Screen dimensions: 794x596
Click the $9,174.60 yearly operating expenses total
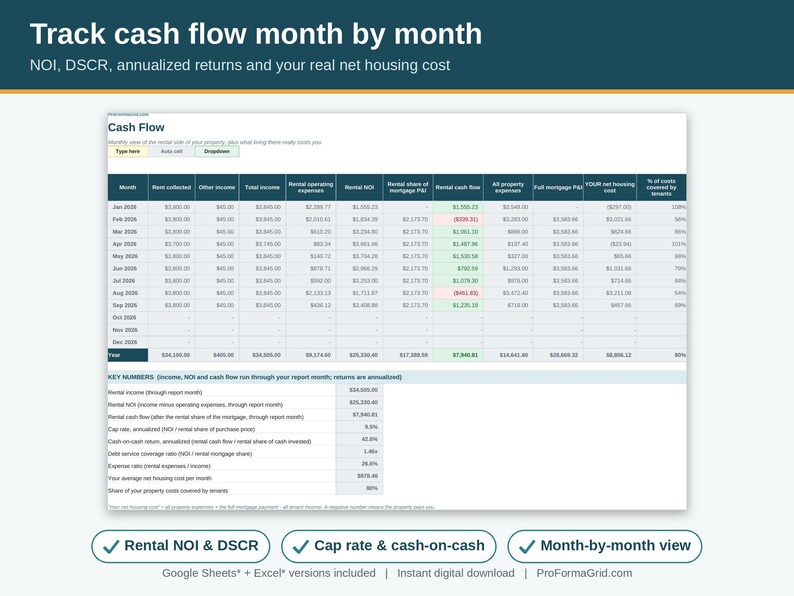pyautogui.click(x=311, y=355)
